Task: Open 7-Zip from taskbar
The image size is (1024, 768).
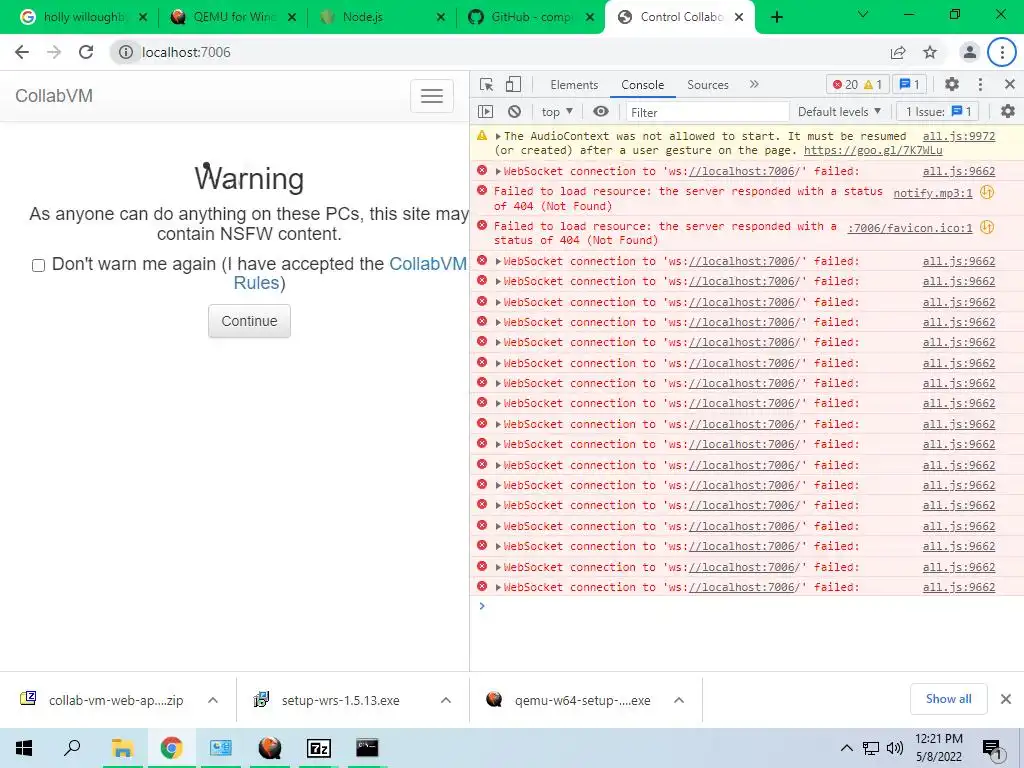Action: coord(319,748)
